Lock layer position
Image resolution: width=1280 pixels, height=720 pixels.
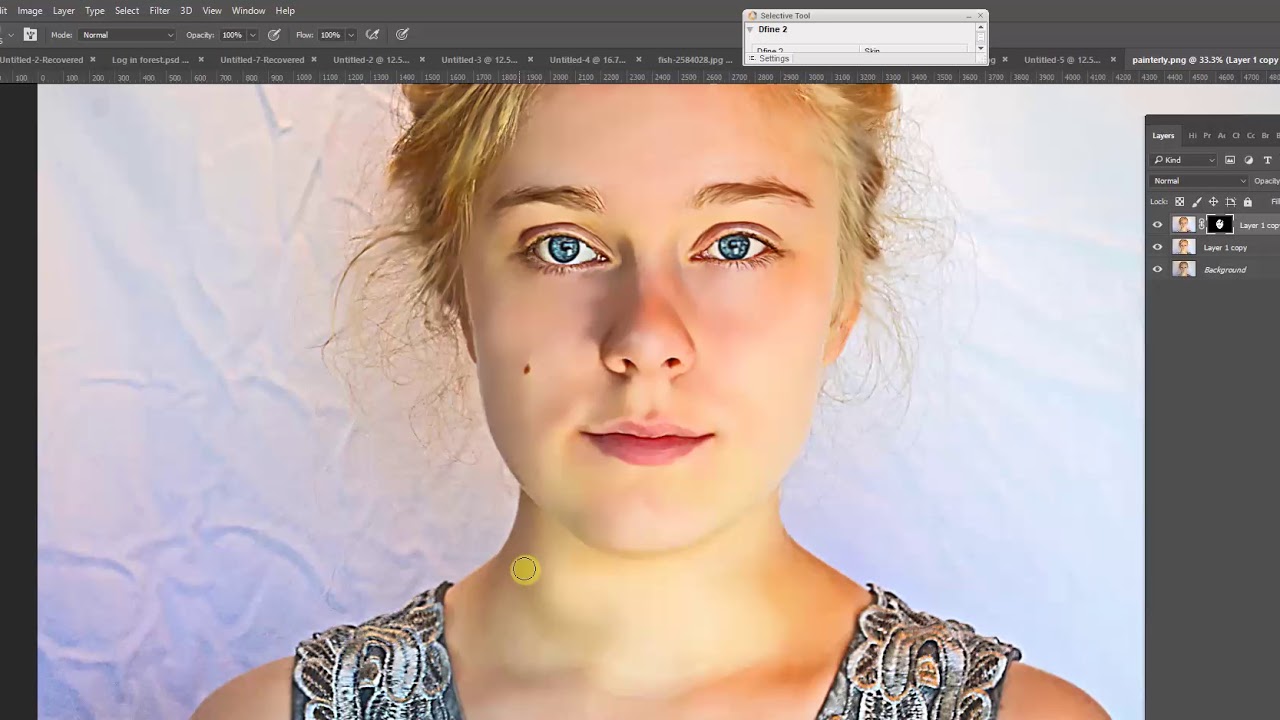[x=1214, y=202]
